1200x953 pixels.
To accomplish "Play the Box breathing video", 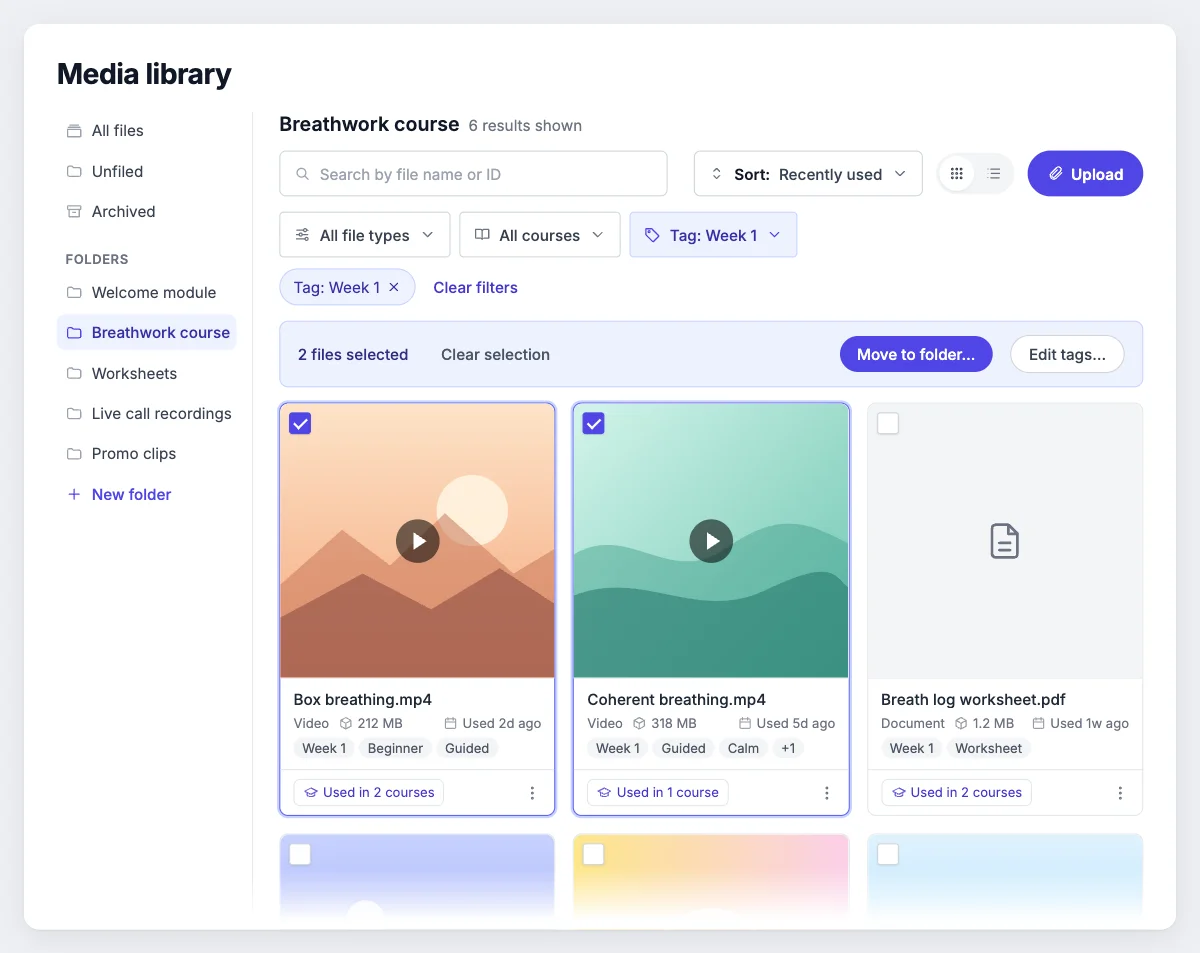I will [x=418, y=541].
